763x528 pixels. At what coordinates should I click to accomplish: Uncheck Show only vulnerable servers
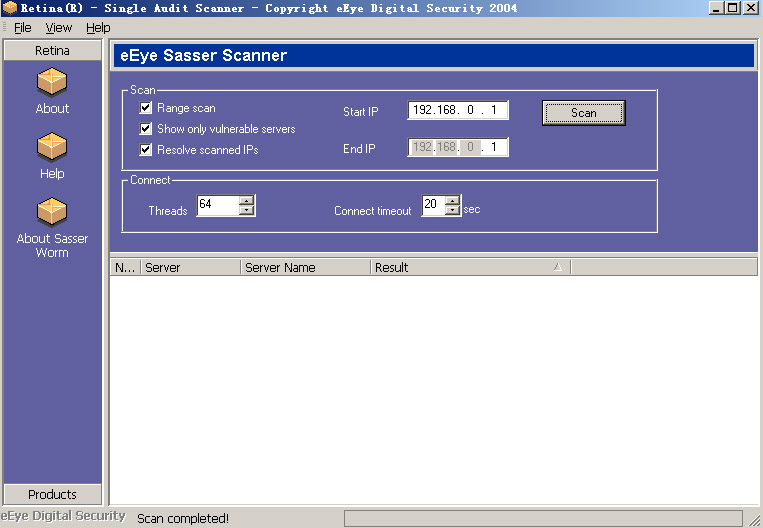[145, 128]
